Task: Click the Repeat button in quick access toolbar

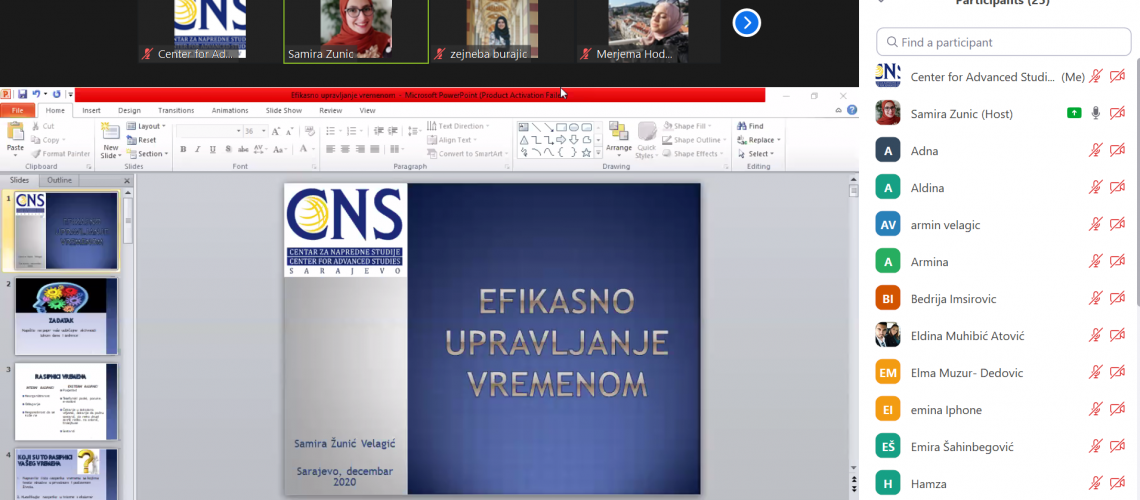Action: click(x=57, y=94)
